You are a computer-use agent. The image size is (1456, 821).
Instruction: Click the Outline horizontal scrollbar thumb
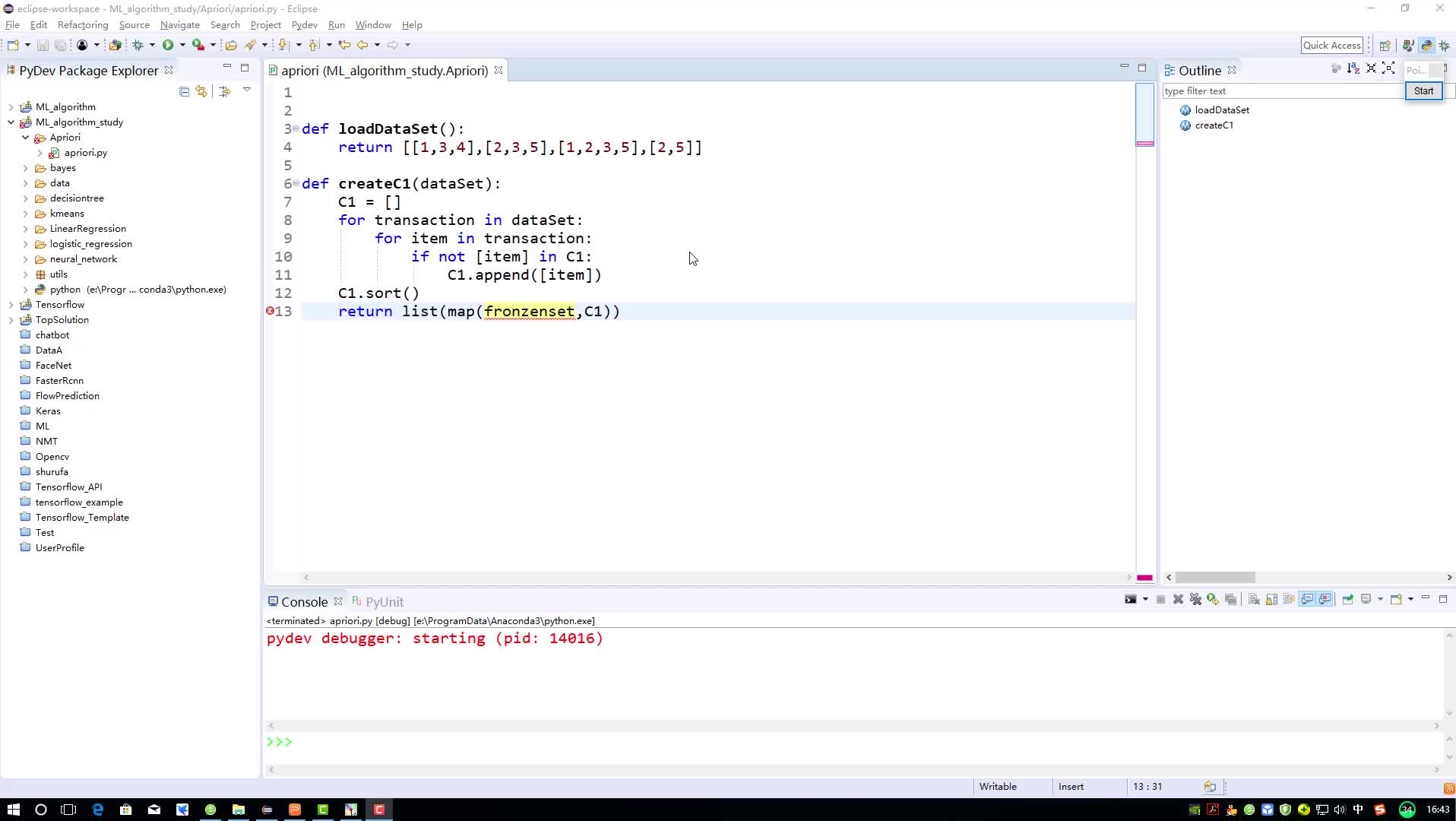(x=1215, y=578)
